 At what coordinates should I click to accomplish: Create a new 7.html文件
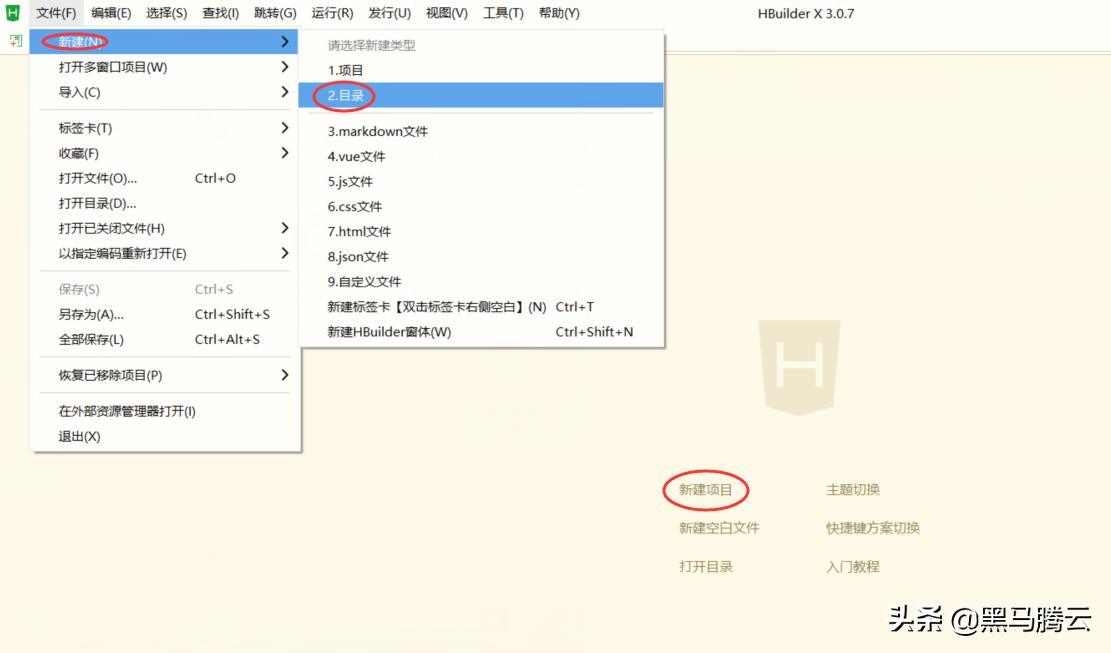tap(481, 232)
